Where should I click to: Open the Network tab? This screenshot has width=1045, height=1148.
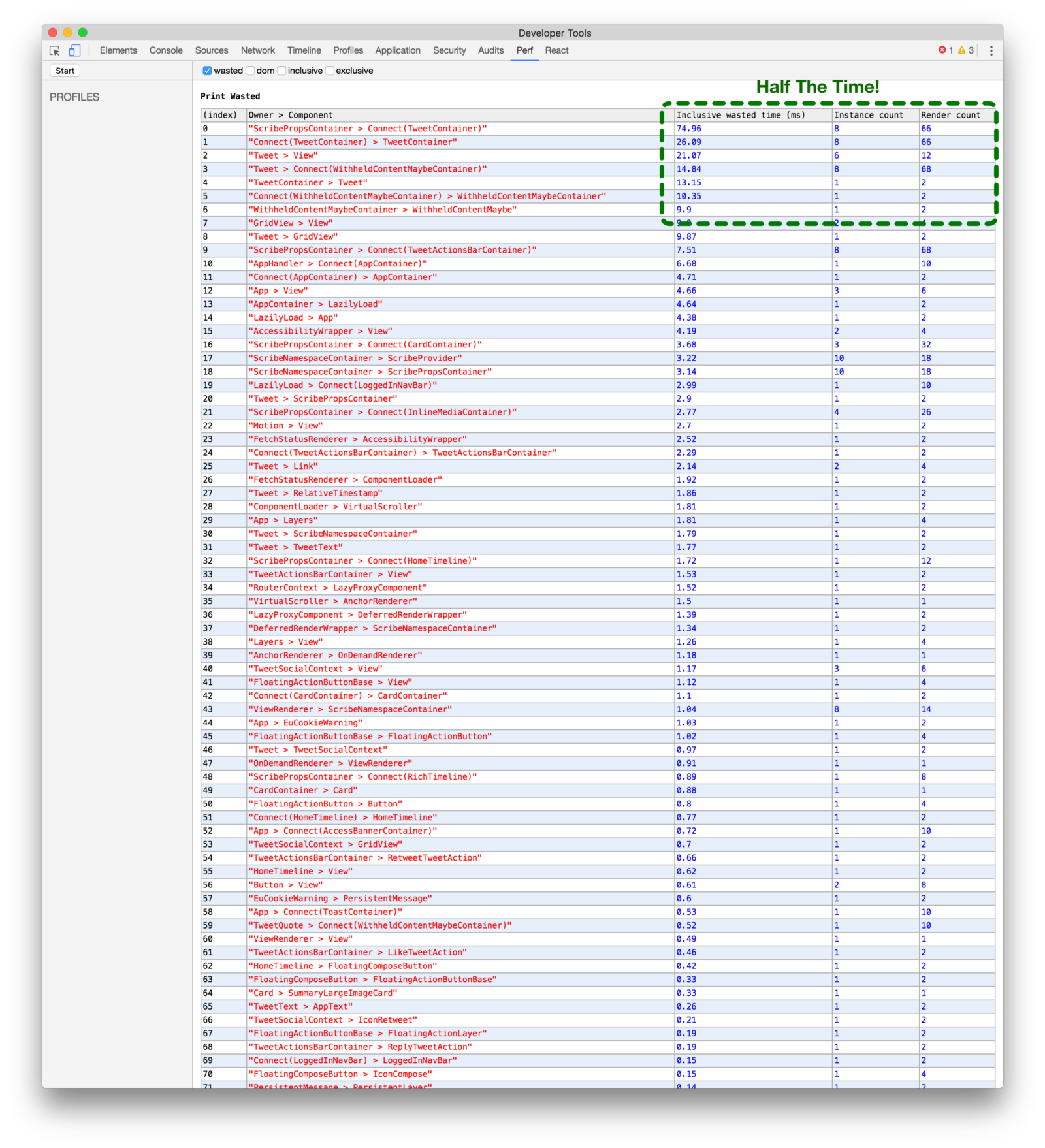pos(258,50)
